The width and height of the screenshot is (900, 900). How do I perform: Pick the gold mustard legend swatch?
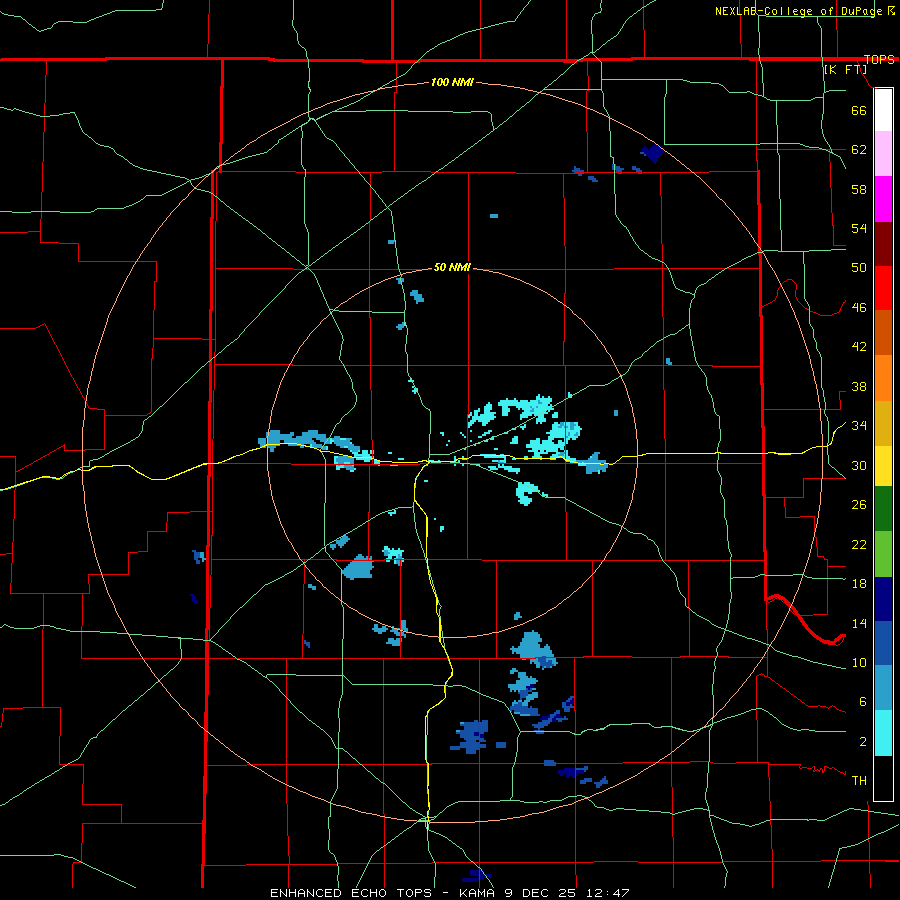883,422
